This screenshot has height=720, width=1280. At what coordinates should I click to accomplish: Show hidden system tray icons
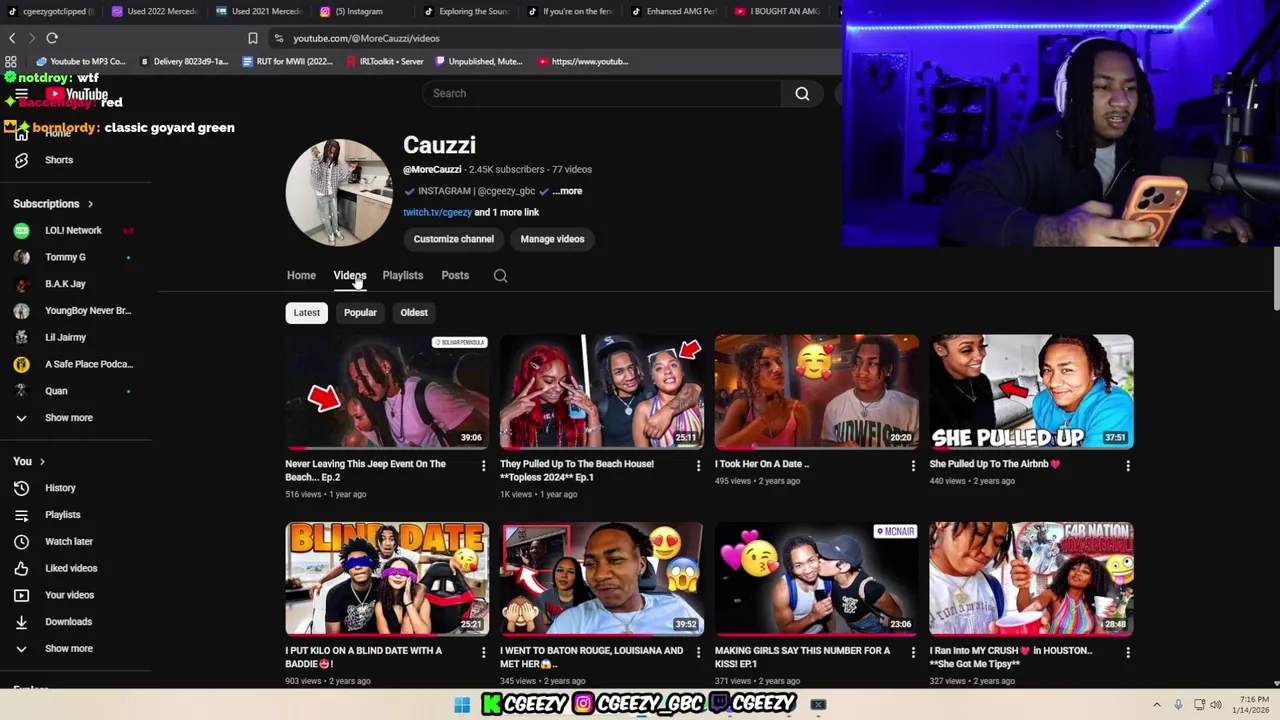pyautogui.click(x=1157, y=705)
